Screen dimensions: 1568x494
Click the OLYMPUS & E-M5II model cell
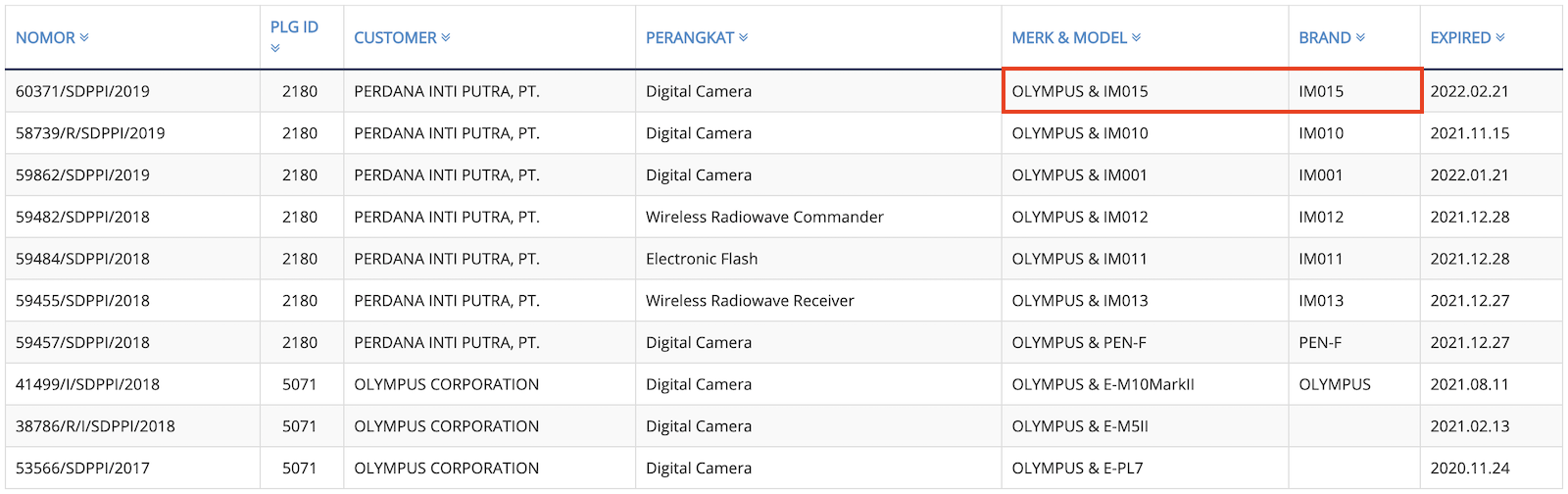1145,426
